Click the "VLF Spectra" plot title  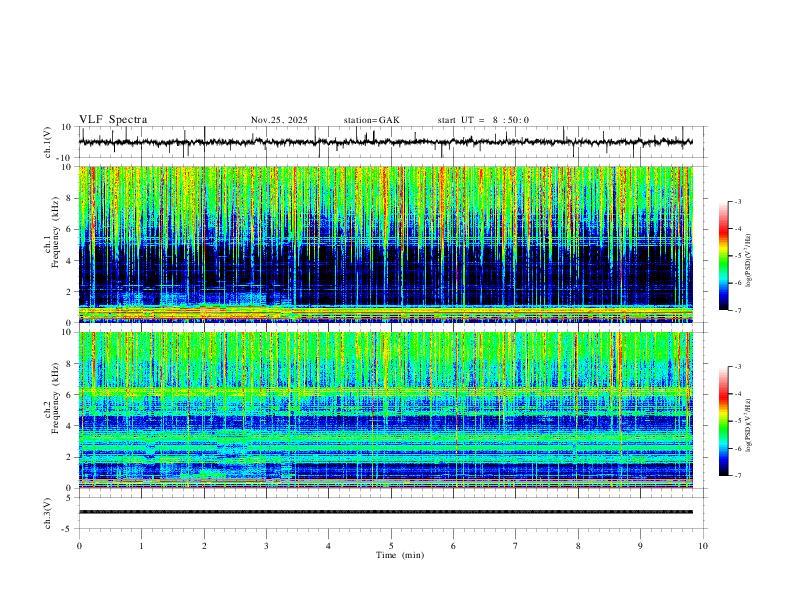pyautogui.click(x=113, y=120)
